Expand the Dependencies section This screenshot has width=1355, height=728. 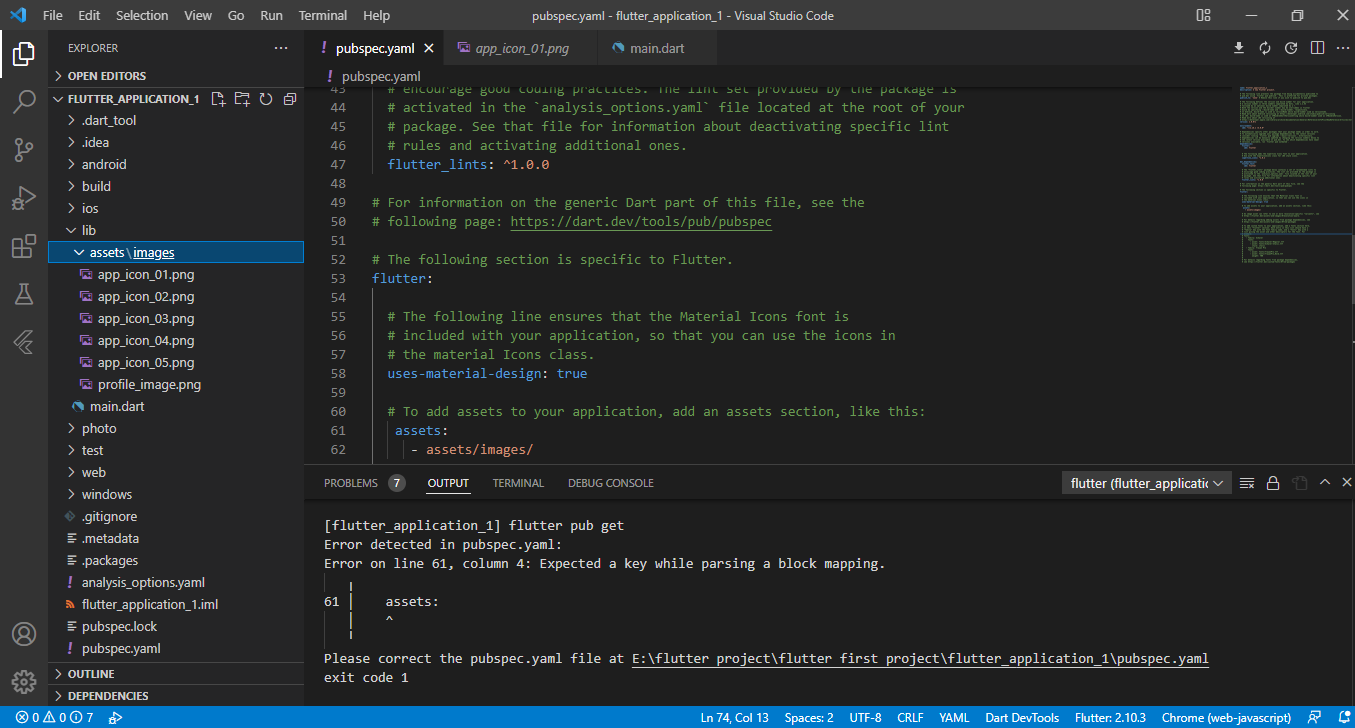click(x=176, y=696)
